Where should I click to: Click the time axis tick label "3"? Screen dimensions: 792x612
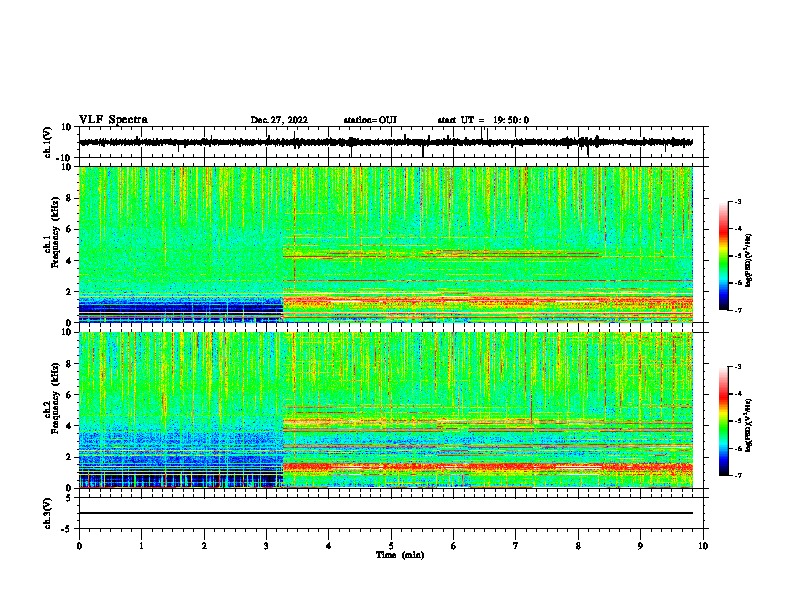click(266, 546)
